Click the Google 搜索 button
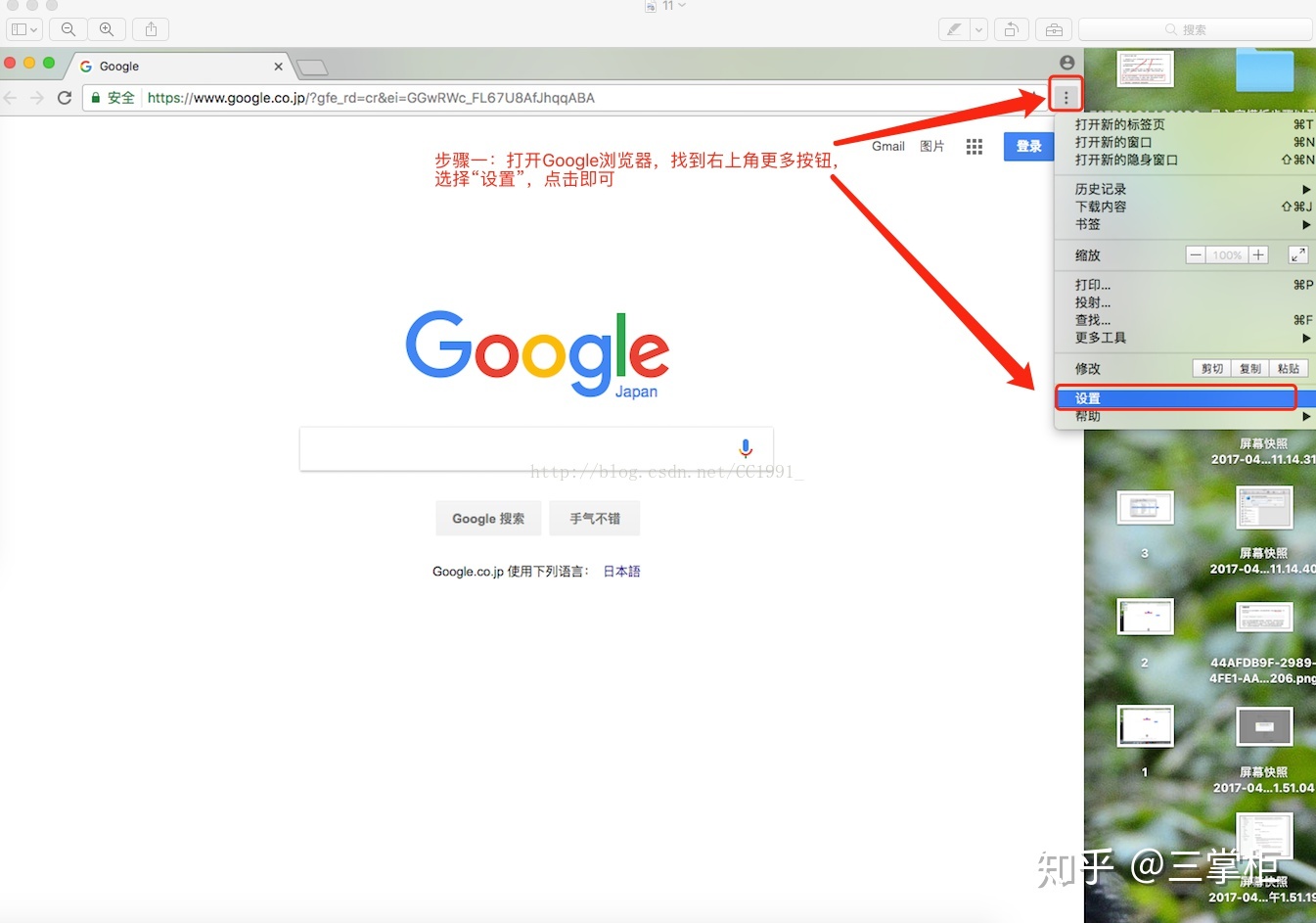 [x=488, y=519]
